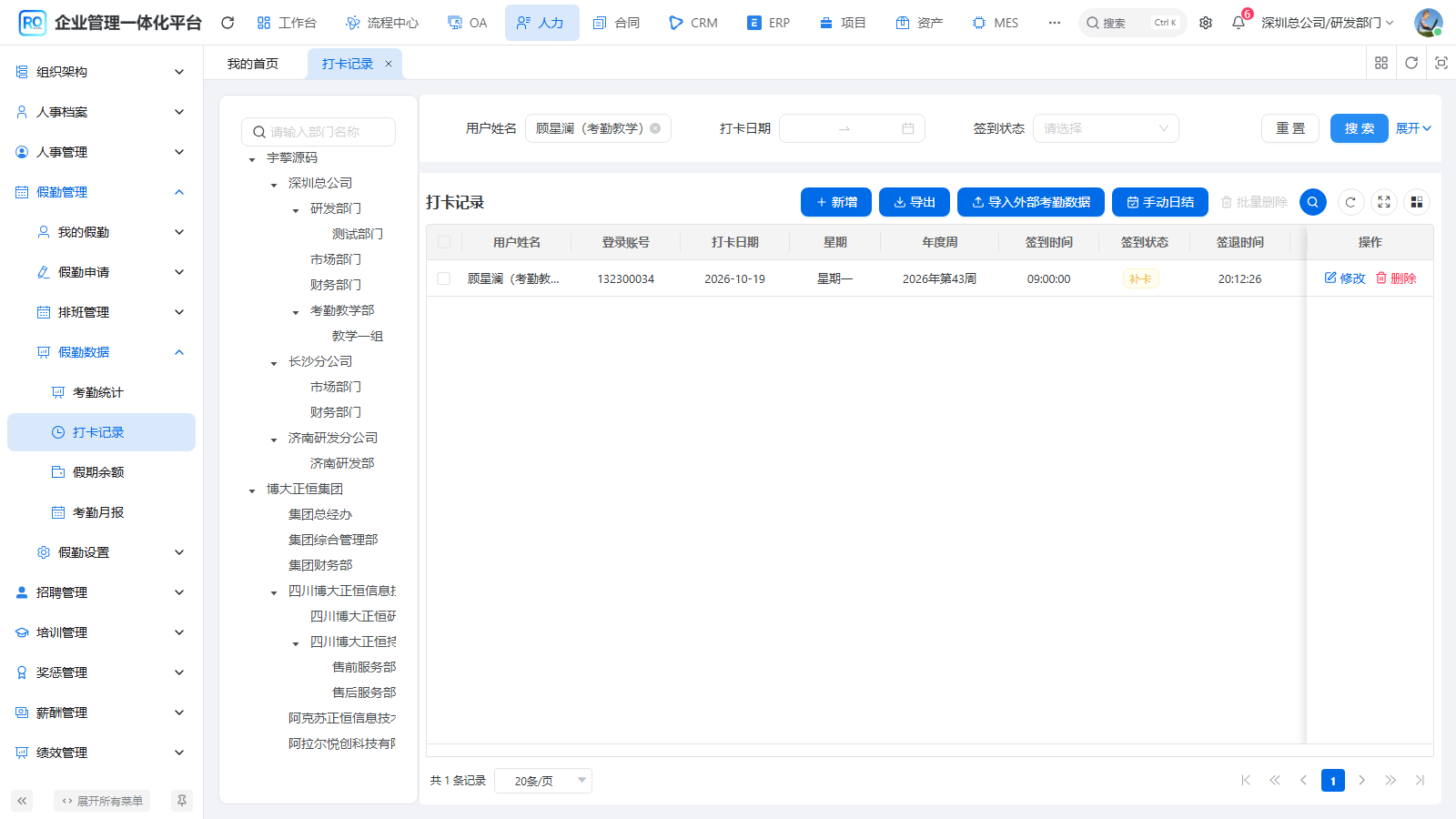Open the ERP top menu

coord(769,23)
